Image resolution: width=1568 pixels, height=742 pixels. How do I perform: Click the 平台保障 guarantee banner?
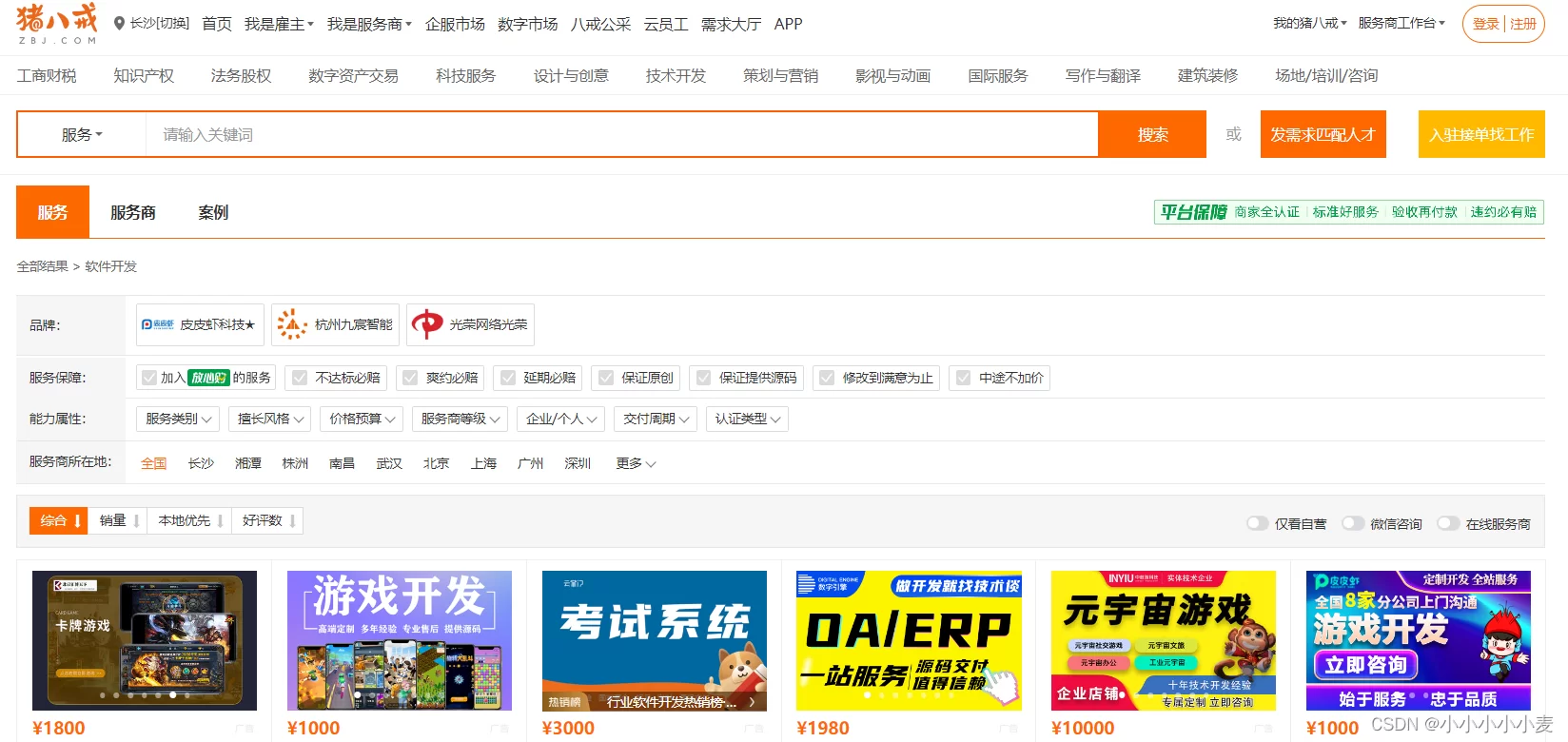click(1347, 212)
